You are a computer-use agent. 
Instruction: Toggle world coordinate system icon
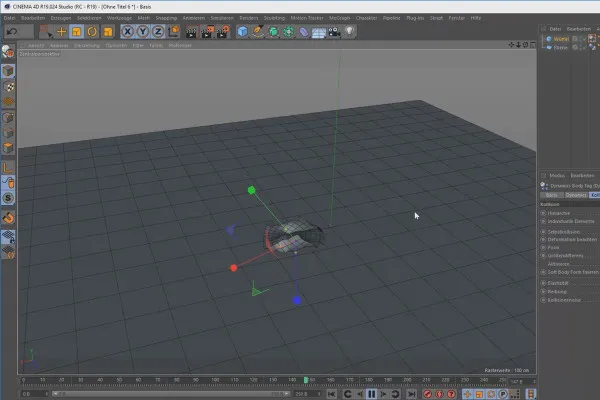[x=174, y=32]
